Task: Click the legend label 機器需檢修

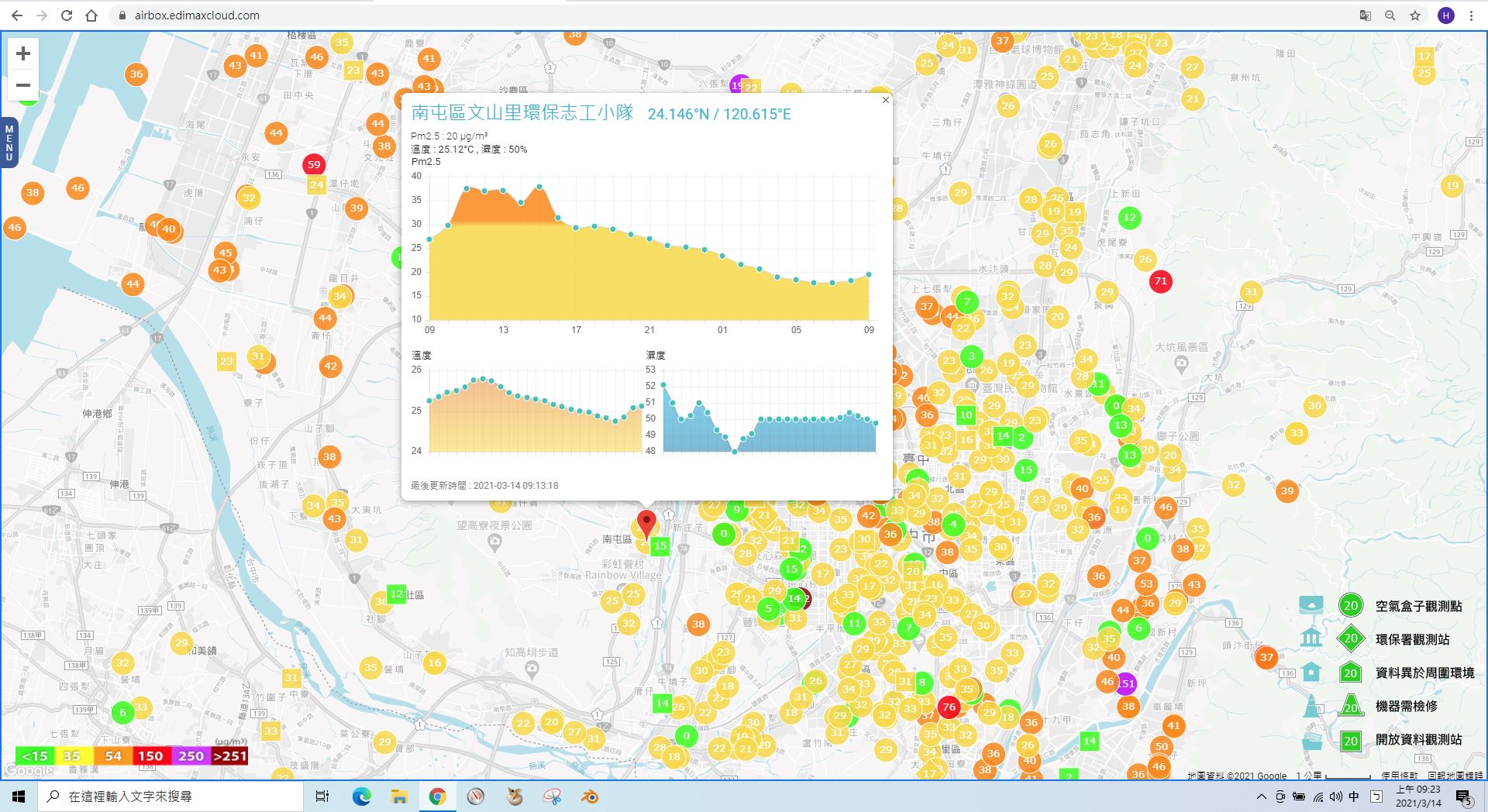Action: coord(1406,706)
